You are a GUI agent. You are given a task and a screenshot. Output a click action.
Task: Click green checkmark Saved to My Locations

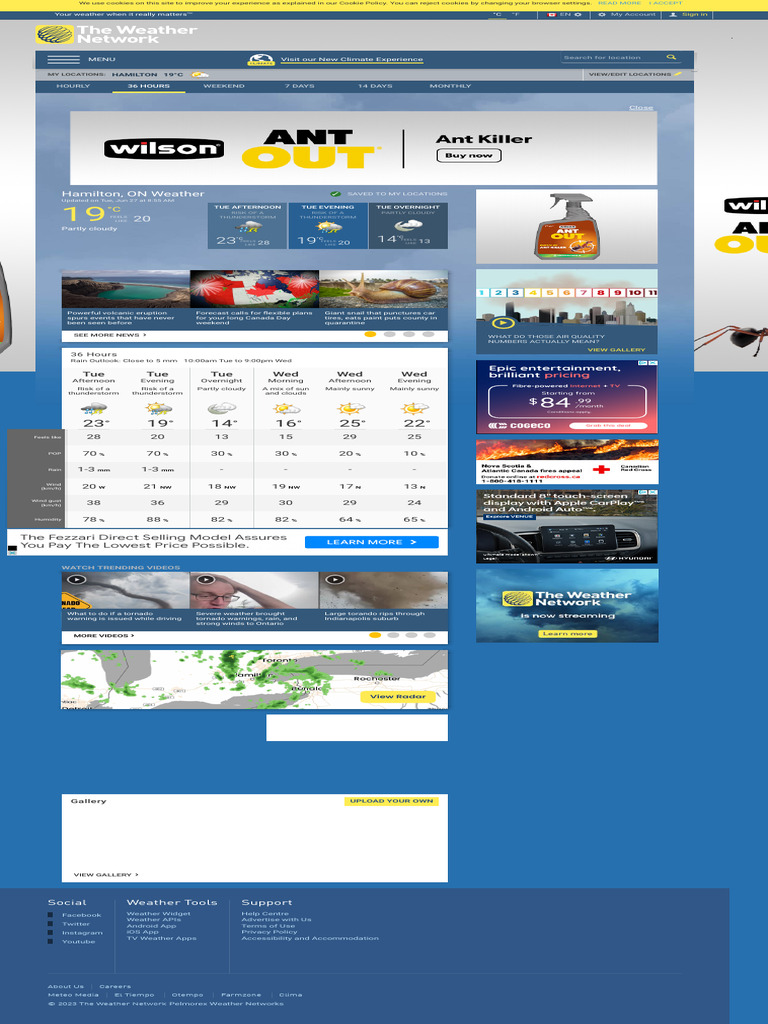(335, 194)
